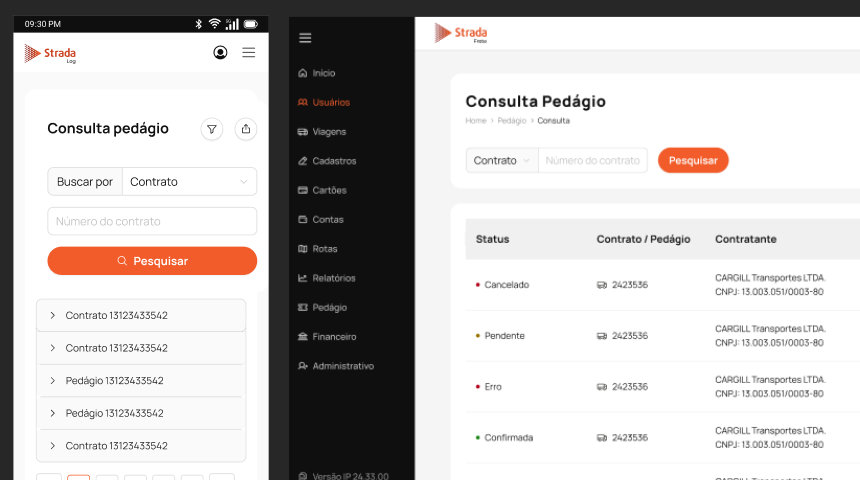This screenshot has width=860, height=480.
Task: Open the mobile hamburger menu
Action: [248, 52]
